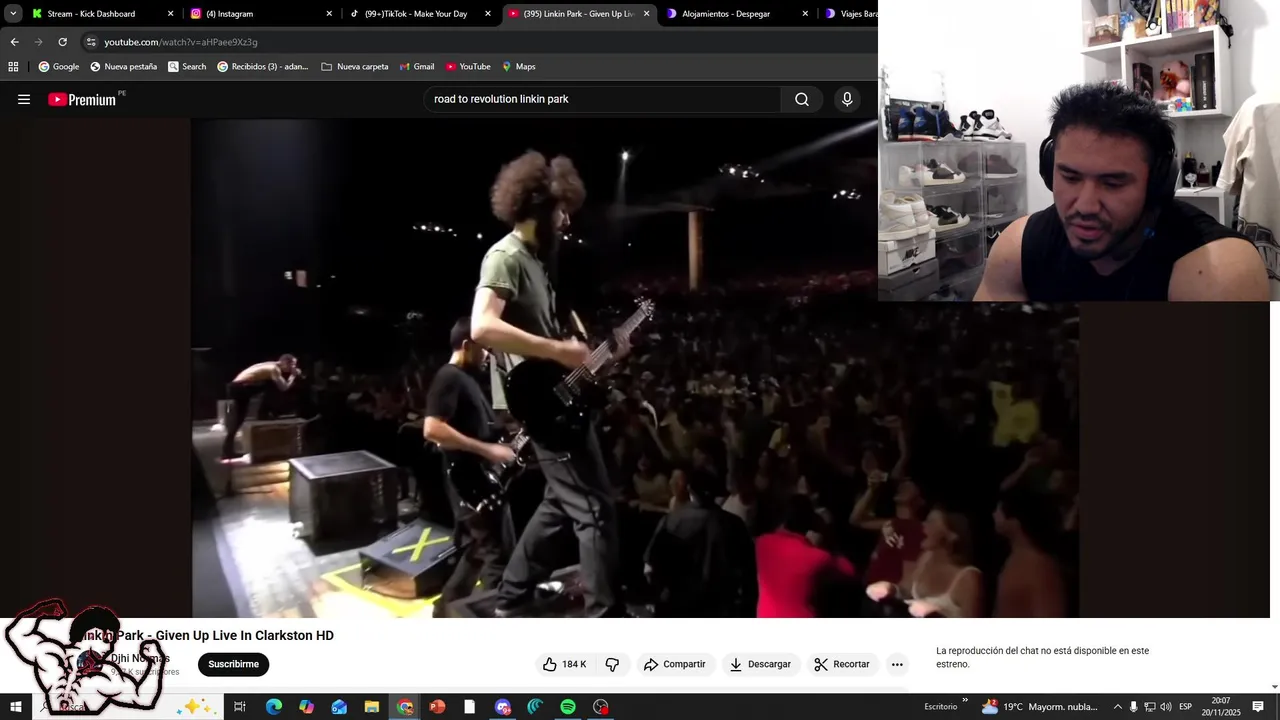
Task: Close the TikTok tab
Action: click(488, 14)
